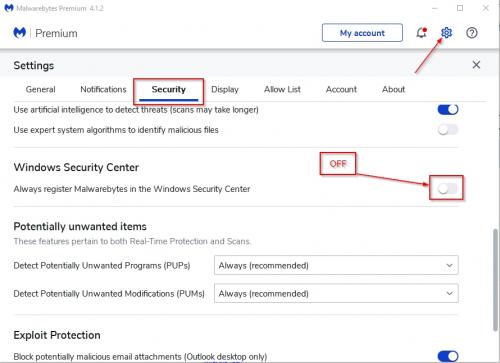Maximize the Malwarebytes window
This screenshot has width=500, height=363.
460,8
